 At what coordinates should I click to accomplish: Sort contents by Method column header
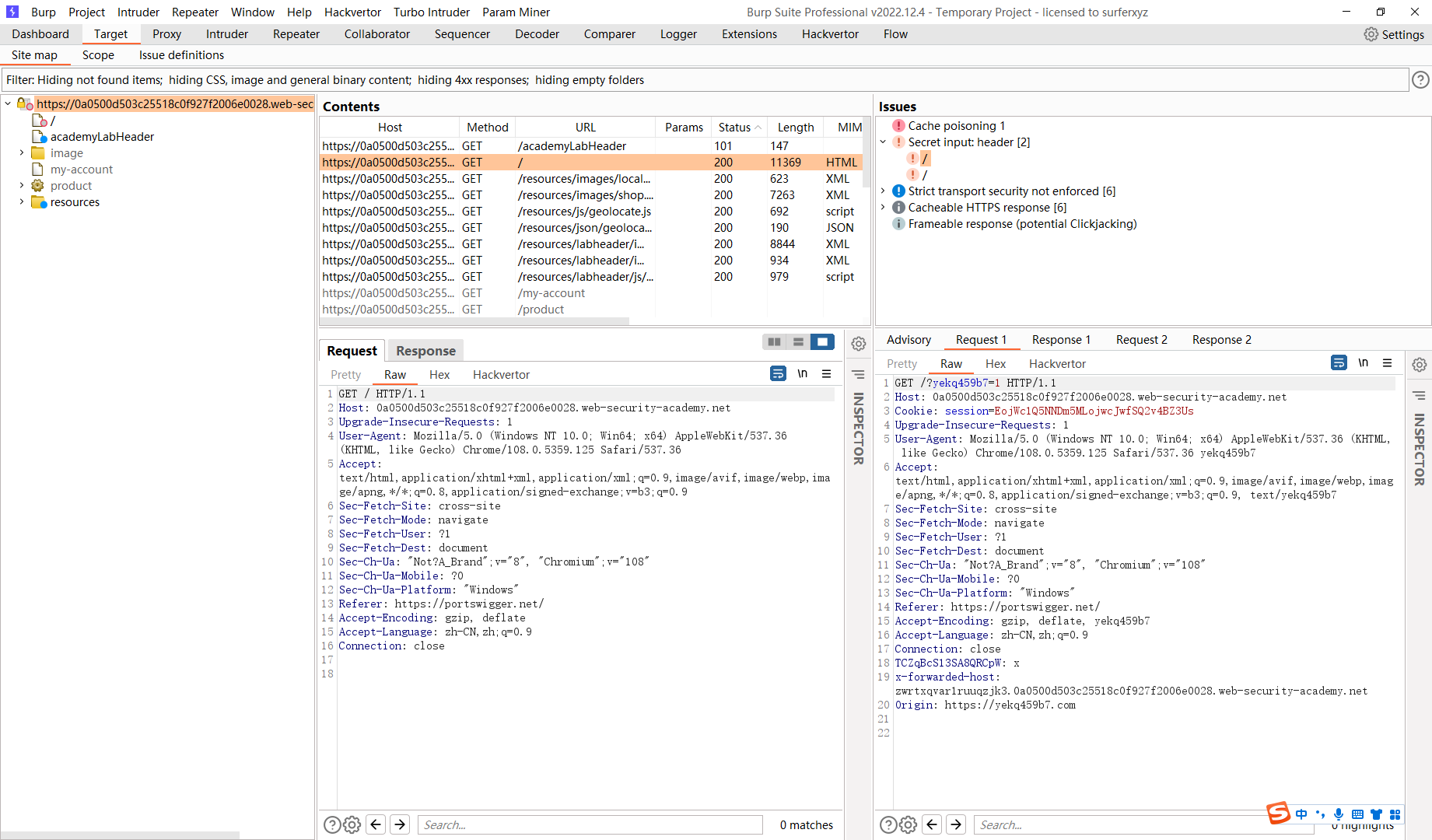(487, 128)
